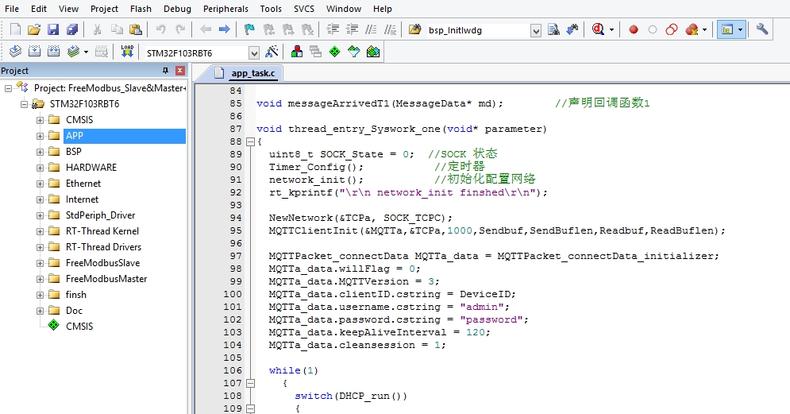This screenshot has width=790, height=414.
Task: Click line number 95 in the editor margin
Action: pos(236,231)
